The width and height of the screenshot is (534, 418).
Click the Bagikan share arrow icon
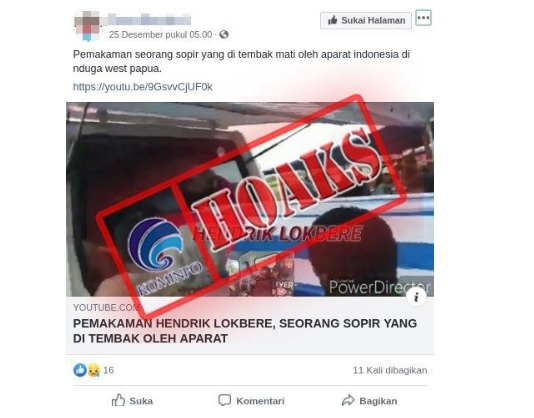tap(348, 400)
